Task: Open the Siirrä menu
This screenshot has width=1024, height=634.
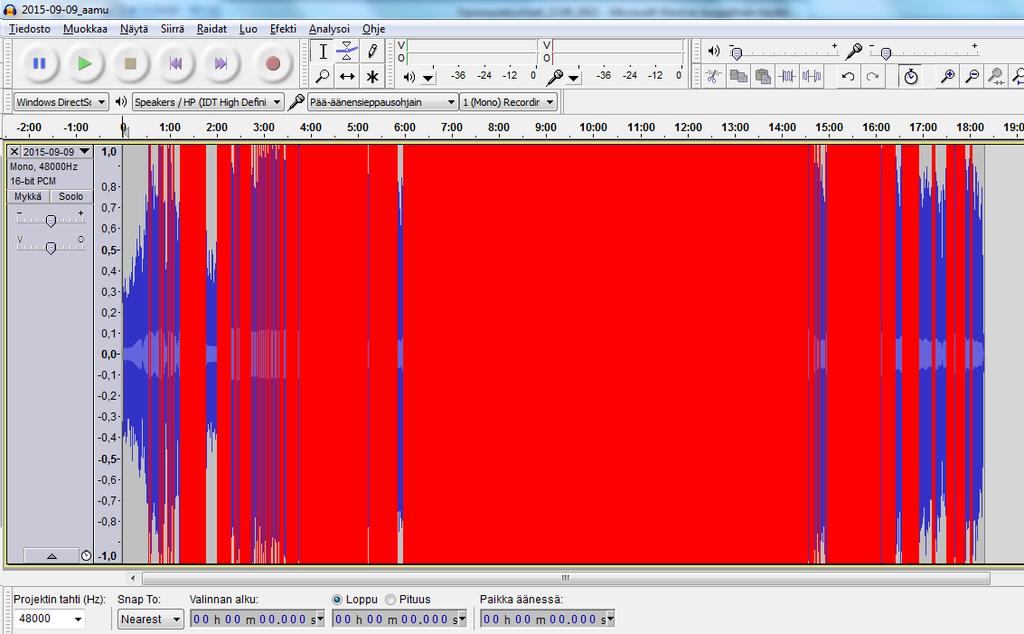Action: (172, 29)
